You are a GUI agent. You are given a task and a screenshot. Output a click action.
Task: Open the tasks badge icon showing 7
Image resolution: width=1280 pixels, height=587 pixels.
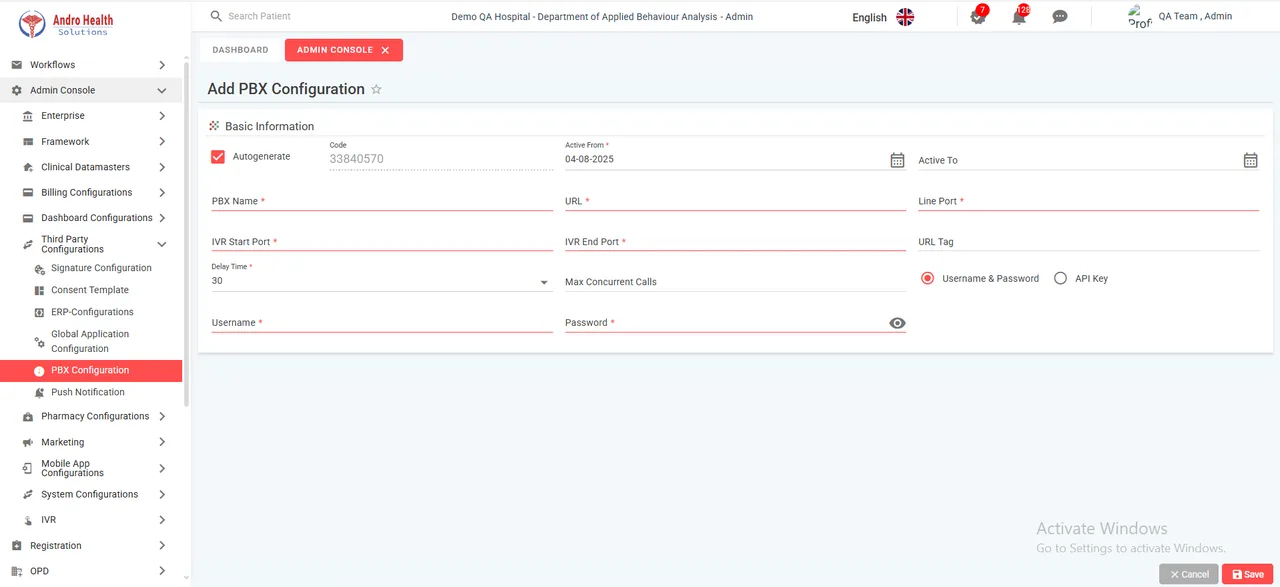(978, 16)
